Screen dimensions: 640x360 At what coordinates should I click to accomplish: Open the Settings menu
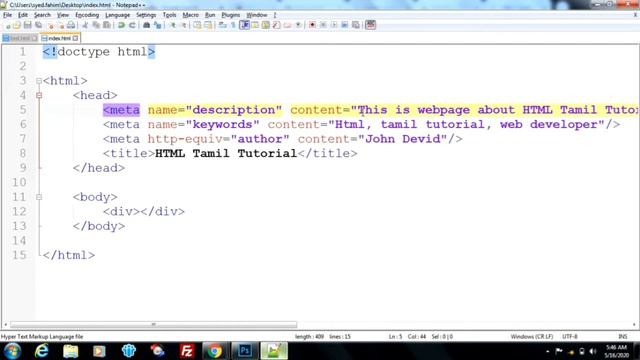146,15
